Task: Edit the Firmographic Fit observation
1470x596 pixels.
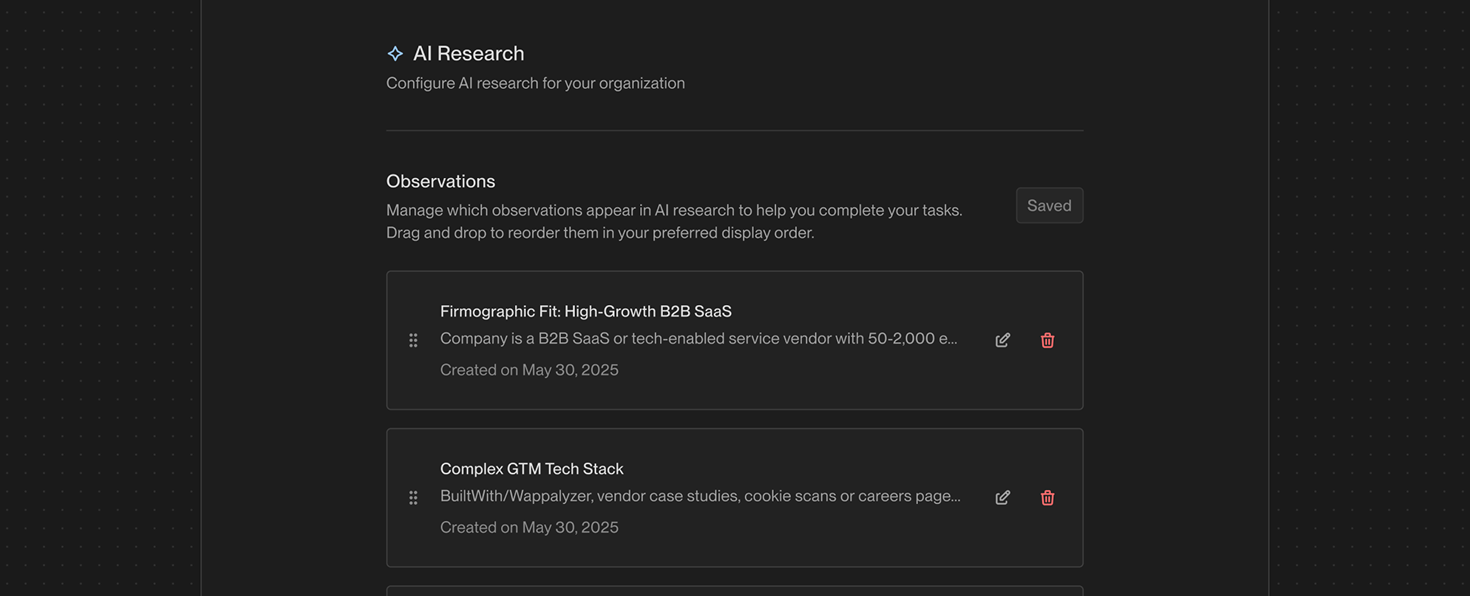Action: pos(1002,340)
